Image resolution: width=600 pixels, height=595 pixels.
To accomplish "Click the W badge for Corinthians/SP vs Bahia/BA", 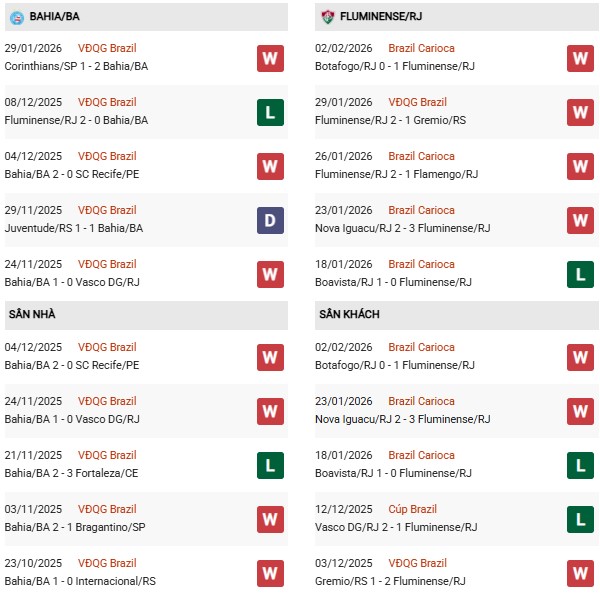I will coord(270,58).
